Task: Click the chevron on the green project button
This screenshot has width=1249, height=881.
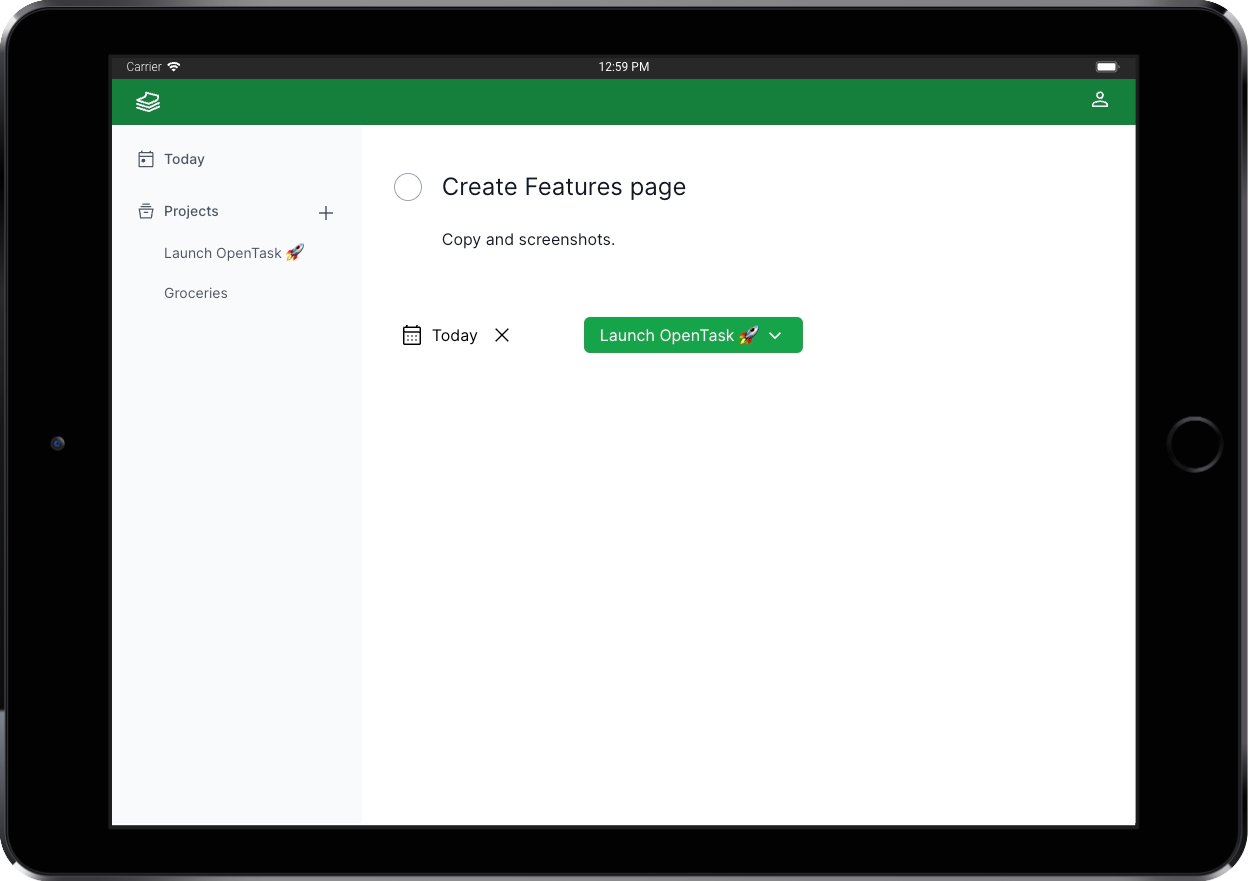Action: click(776, 336)
